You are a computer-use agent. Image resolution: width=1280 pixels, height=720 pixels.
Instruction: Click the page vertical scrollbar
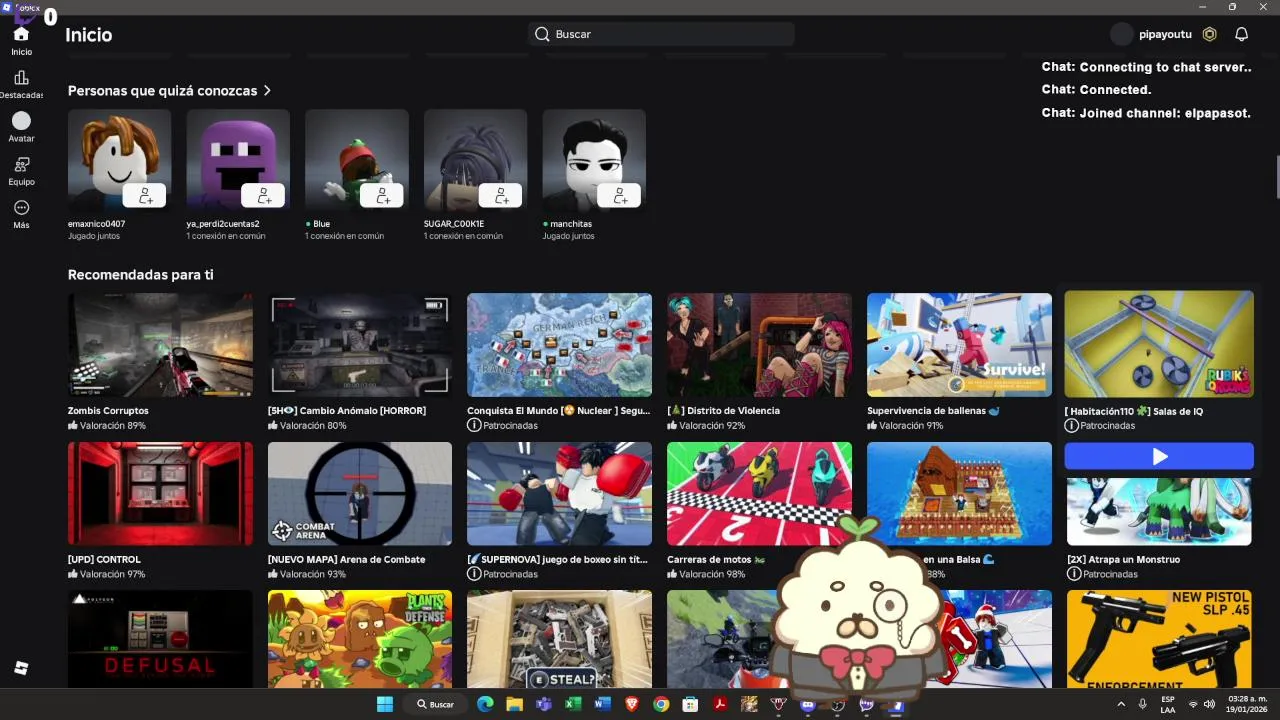[1277, 178]
